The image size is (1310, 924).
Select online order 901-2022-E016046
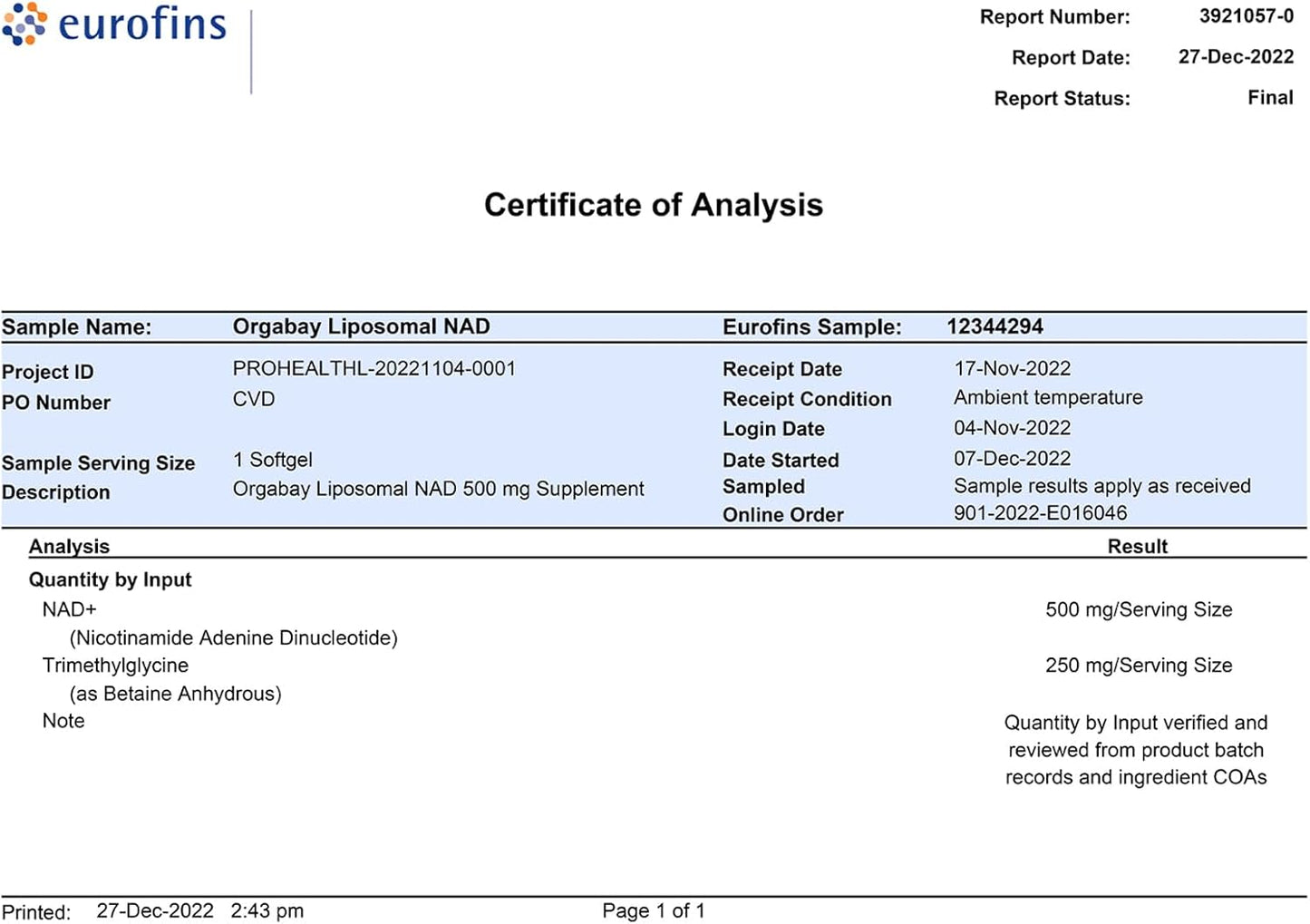[x=1040, y=513]
